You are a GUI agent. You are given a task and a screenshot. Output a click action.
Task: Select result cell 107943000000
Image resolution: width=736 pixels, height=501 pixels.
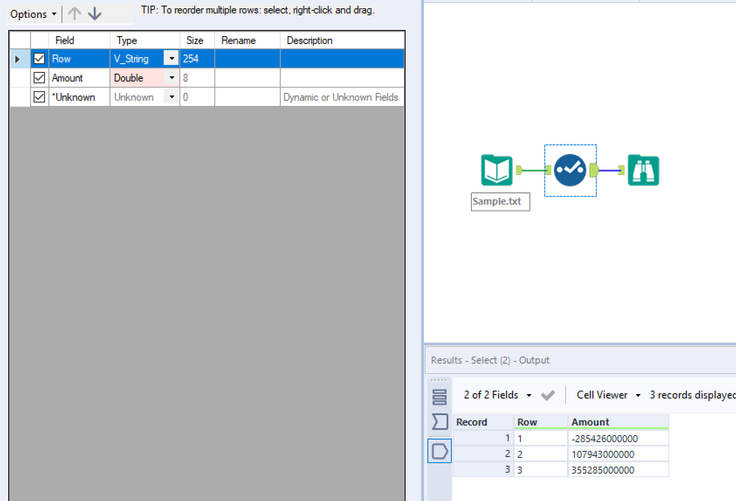point(618,454)
